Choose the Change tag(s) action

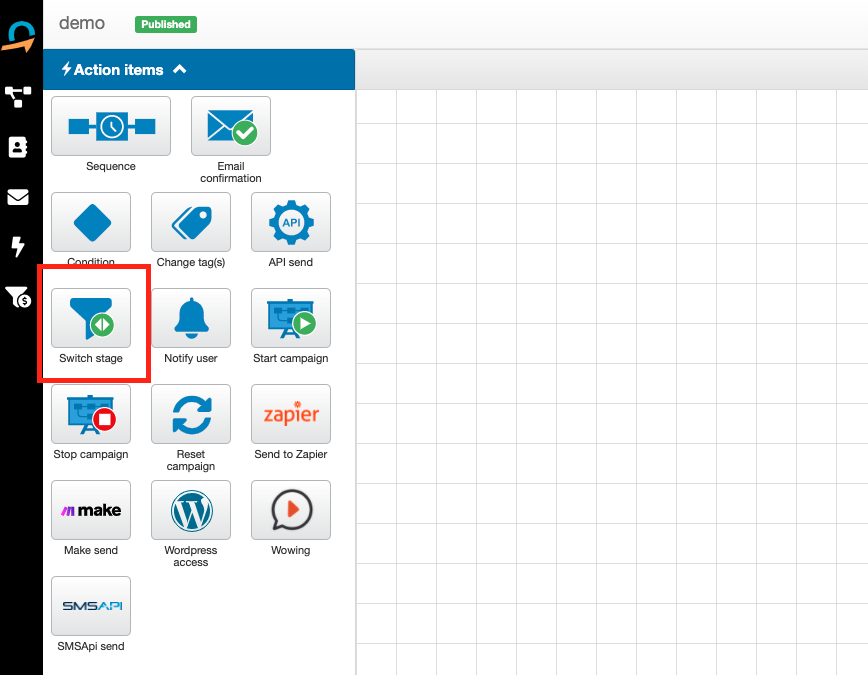tap(191, 222)
